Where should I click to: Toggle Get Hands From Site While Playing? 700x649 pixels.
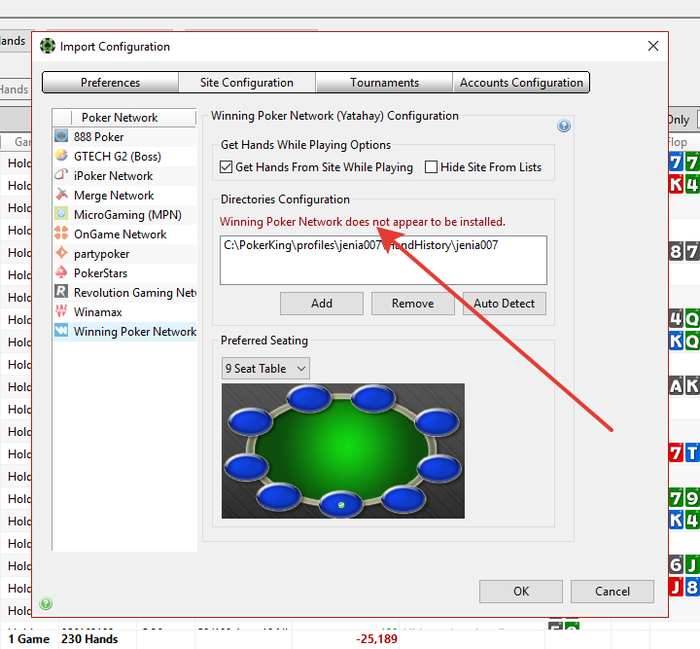[226, 167]
